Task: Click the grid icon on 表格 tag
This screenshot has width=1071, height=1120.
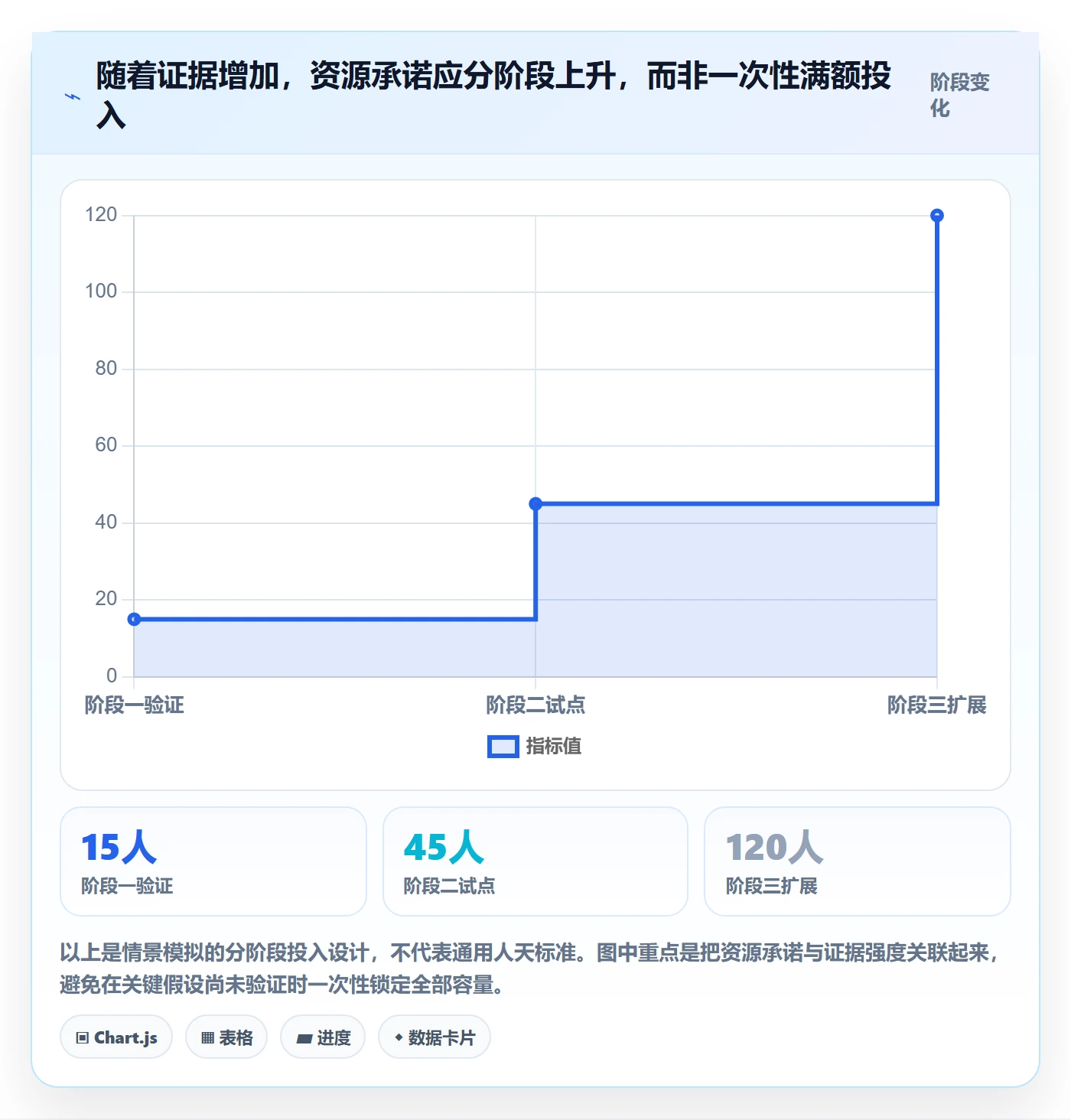Action: [x=207, y=1038]
